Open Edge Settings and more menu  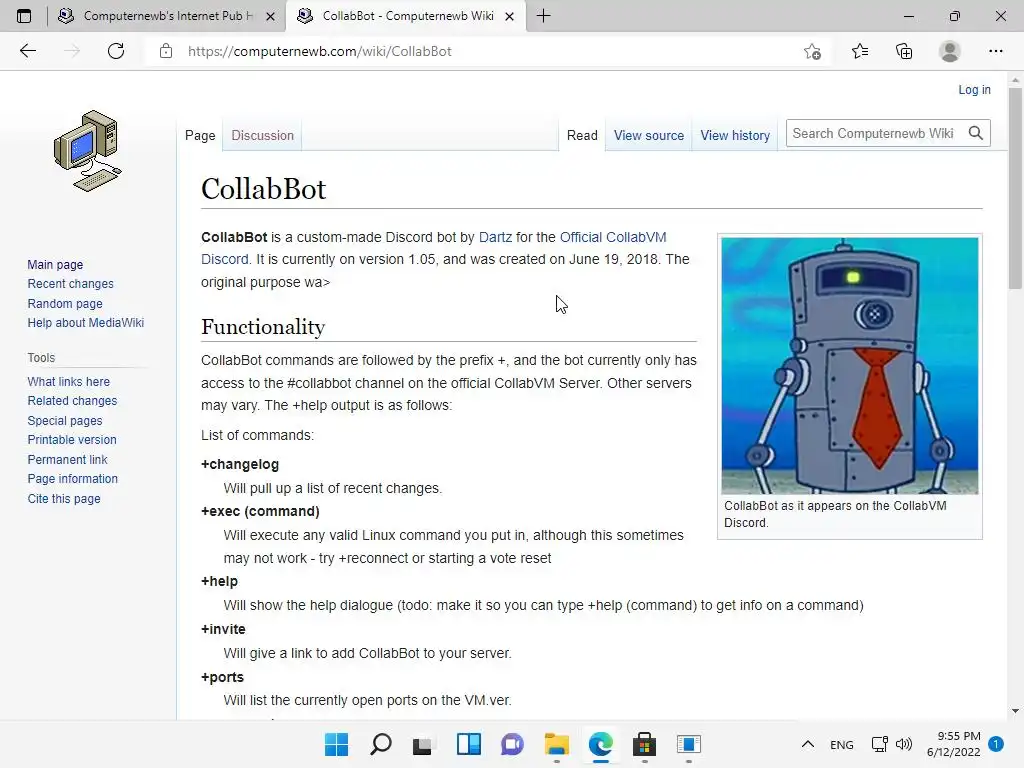coord(995,51)
